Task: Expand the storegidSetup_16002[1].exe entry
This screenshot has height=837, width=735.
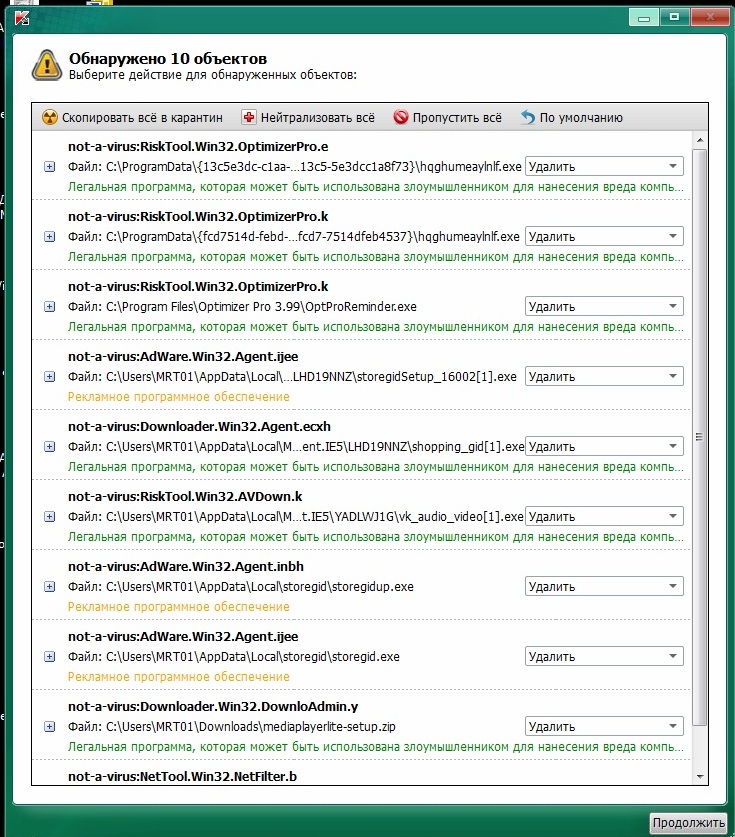Action: click(50, 376)
